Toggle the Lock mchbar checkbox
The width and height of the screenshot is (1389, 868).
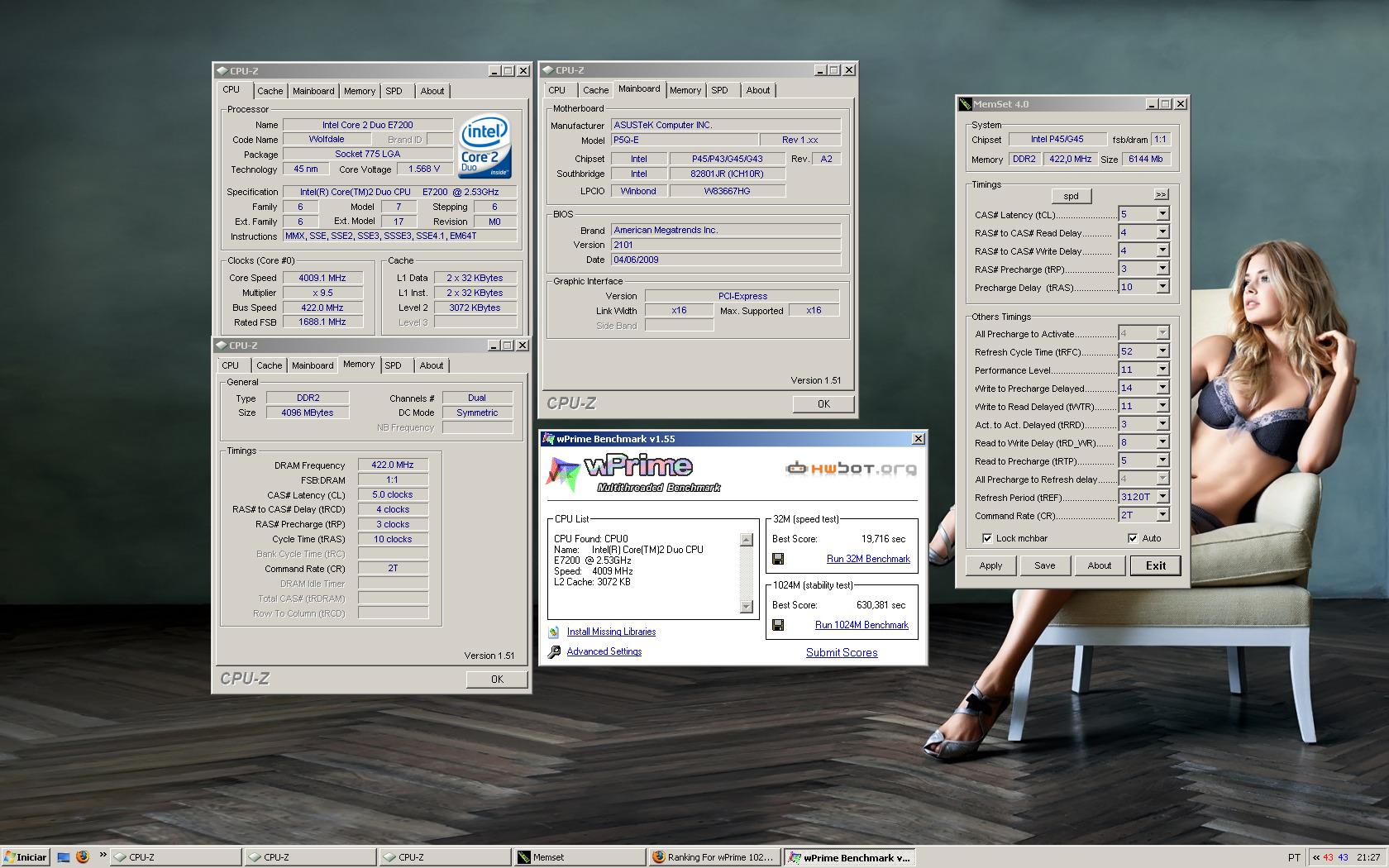986,538
